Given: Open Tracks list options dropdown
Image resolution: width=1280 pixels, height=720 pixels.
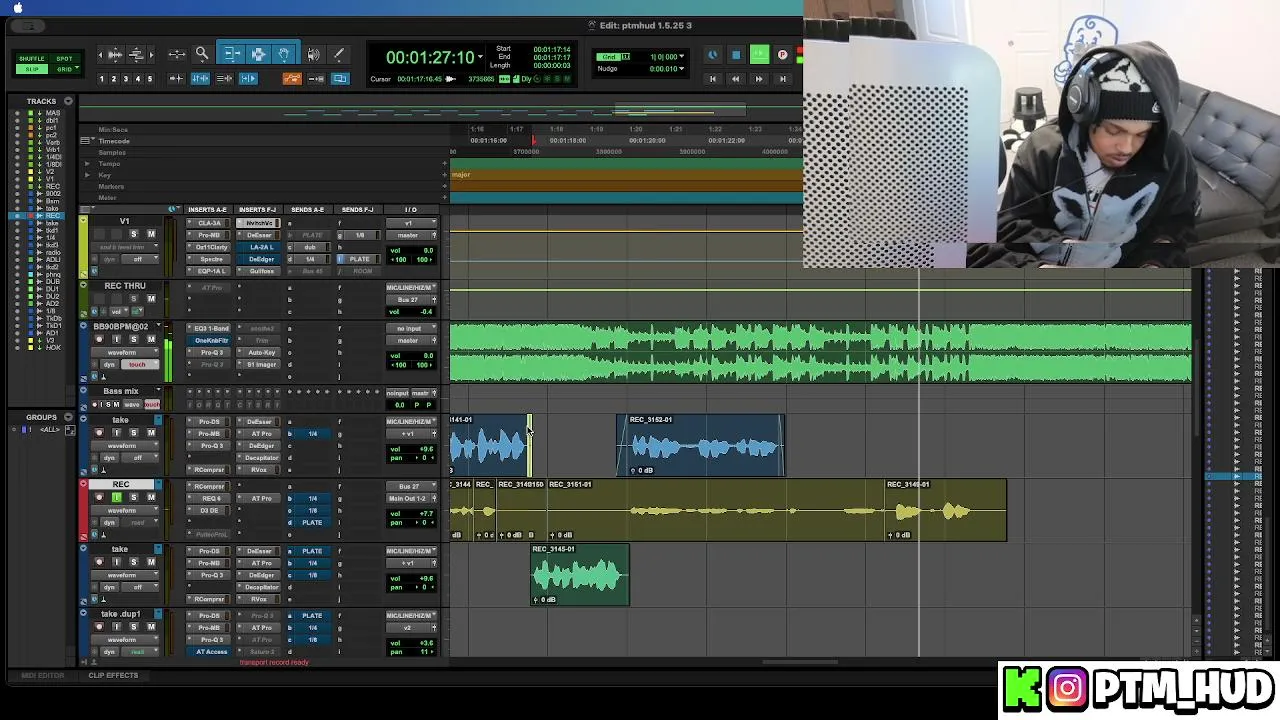Looking at the screenshot, I should [x=68, y=101].
